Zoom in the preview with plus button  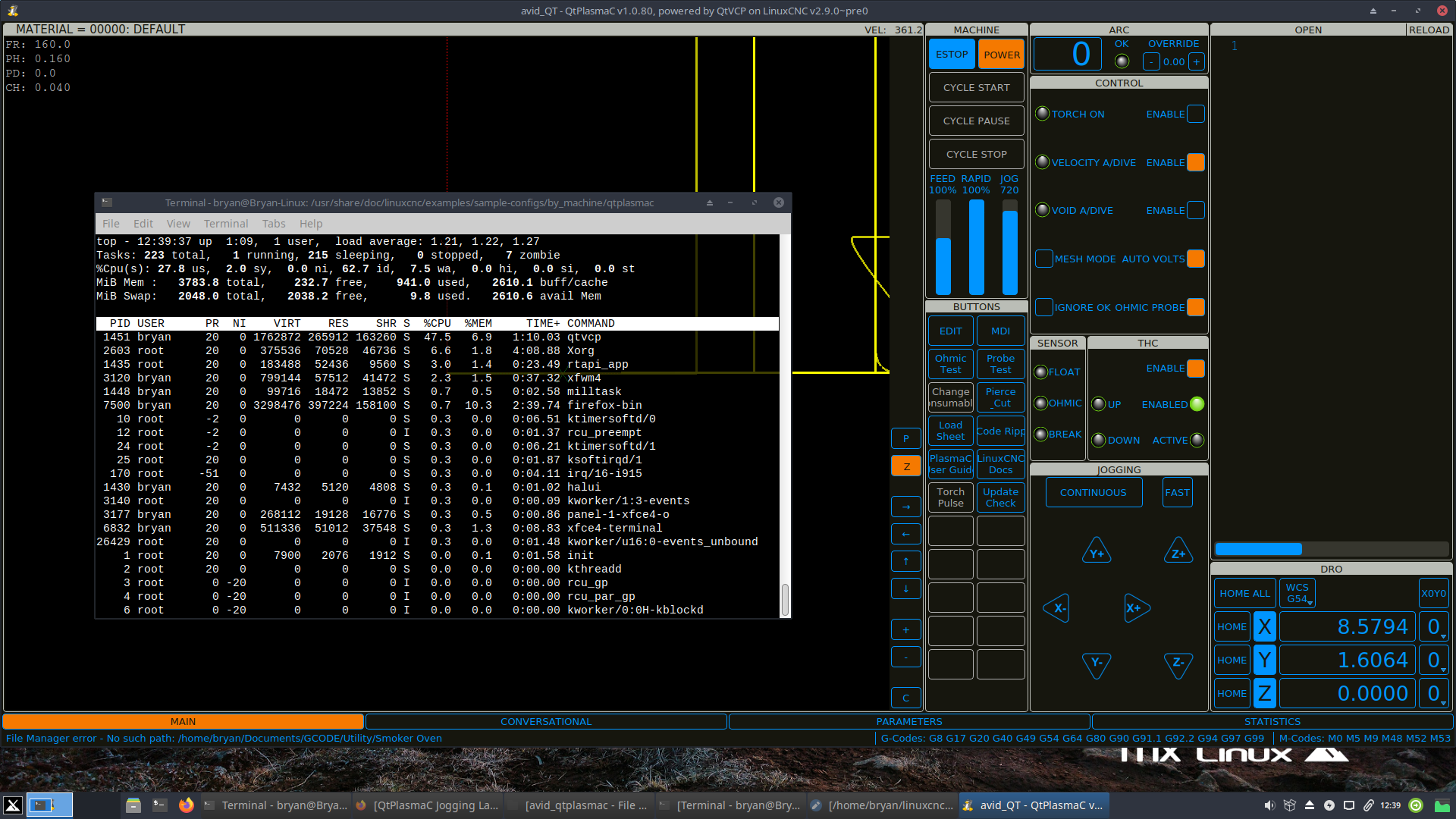pyautogui.click(x=905, y=629)
